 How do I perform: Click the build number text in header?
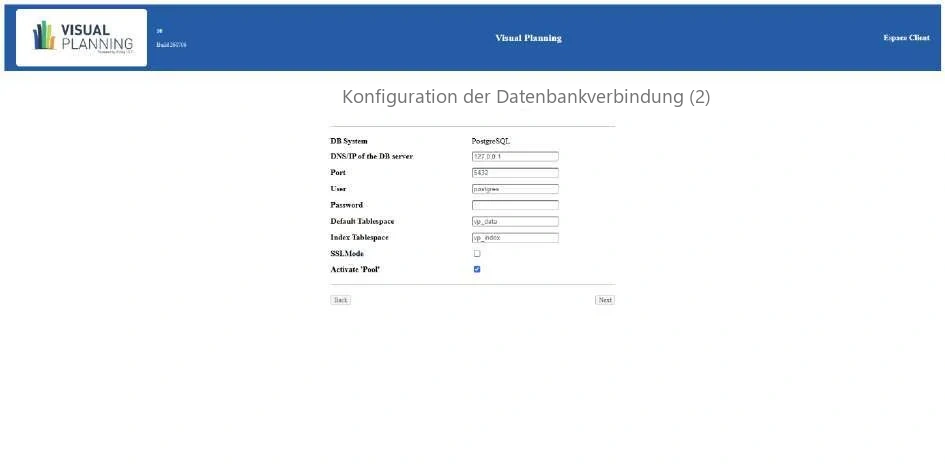pos(171,45)
